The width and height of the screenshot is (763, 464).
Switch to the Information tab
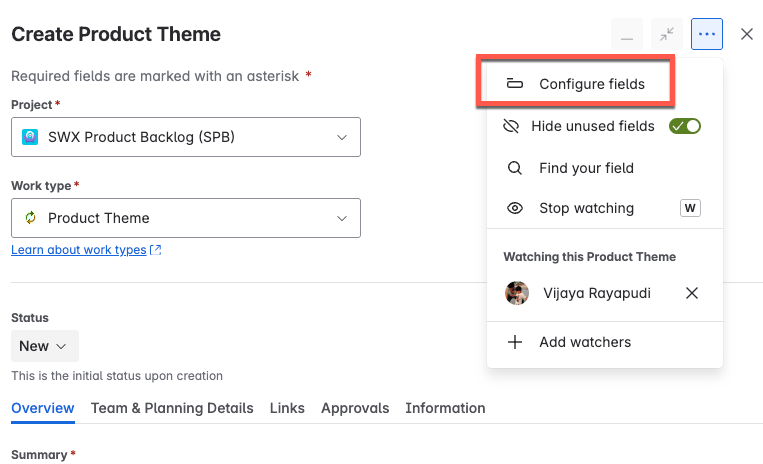pyautogui.click(x=445, y=408)
